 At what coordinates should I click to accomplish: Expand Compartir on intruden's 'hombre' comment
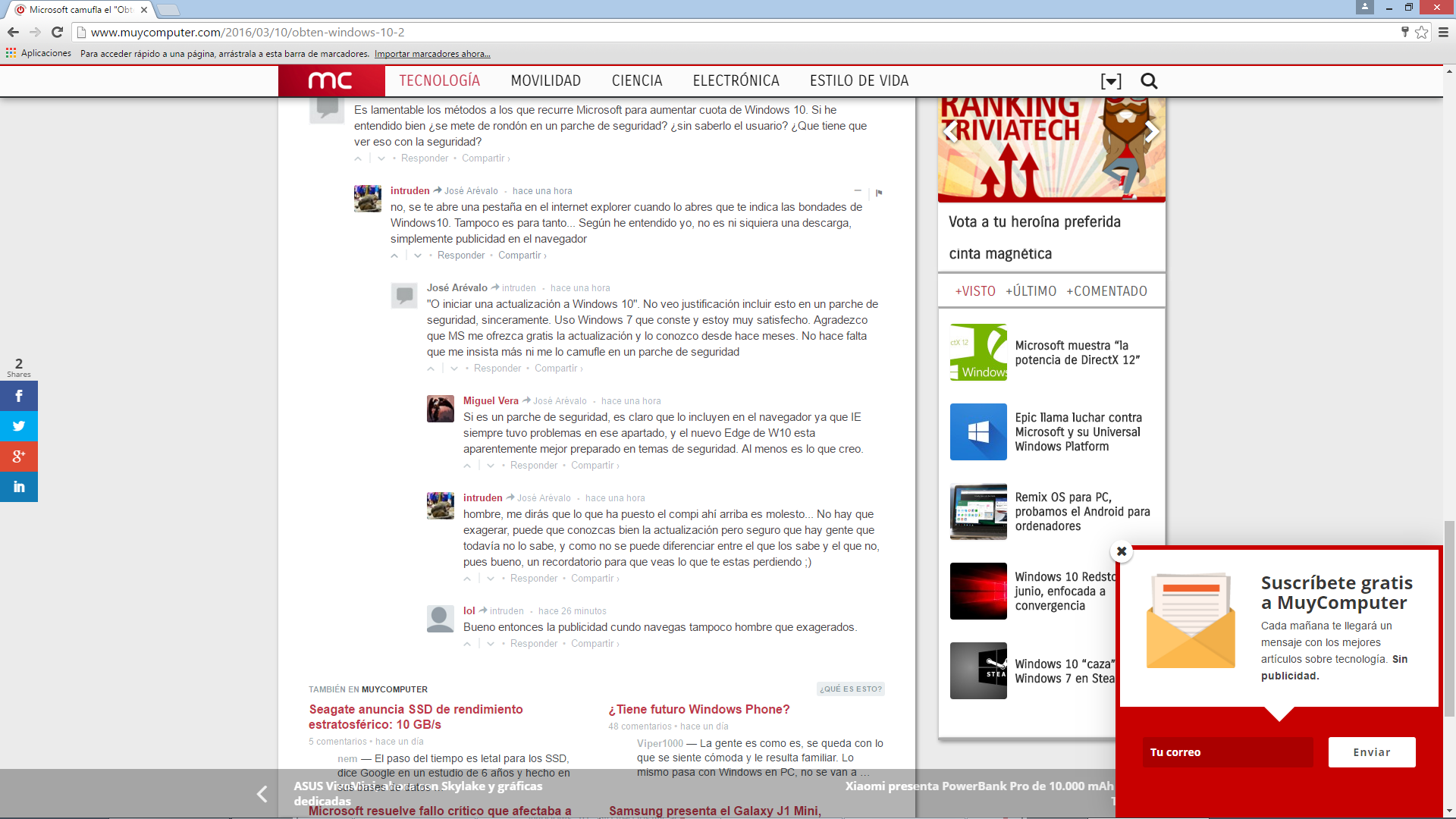[595, 579]
